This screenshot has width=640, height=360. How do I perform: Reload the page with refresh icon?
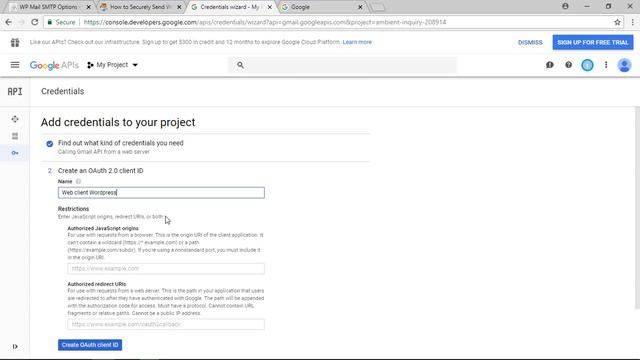coord(35,22)
